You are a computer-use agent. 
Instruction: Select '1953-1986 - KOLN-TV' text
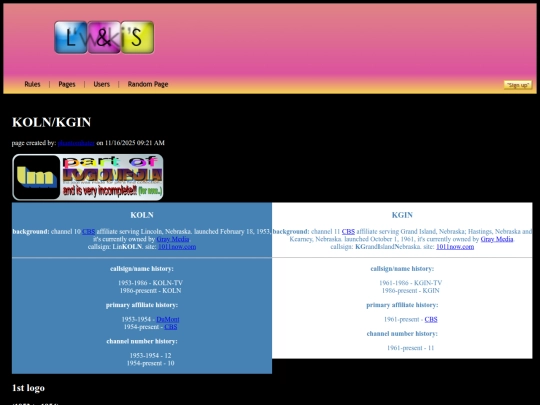[x=150, y=283]
